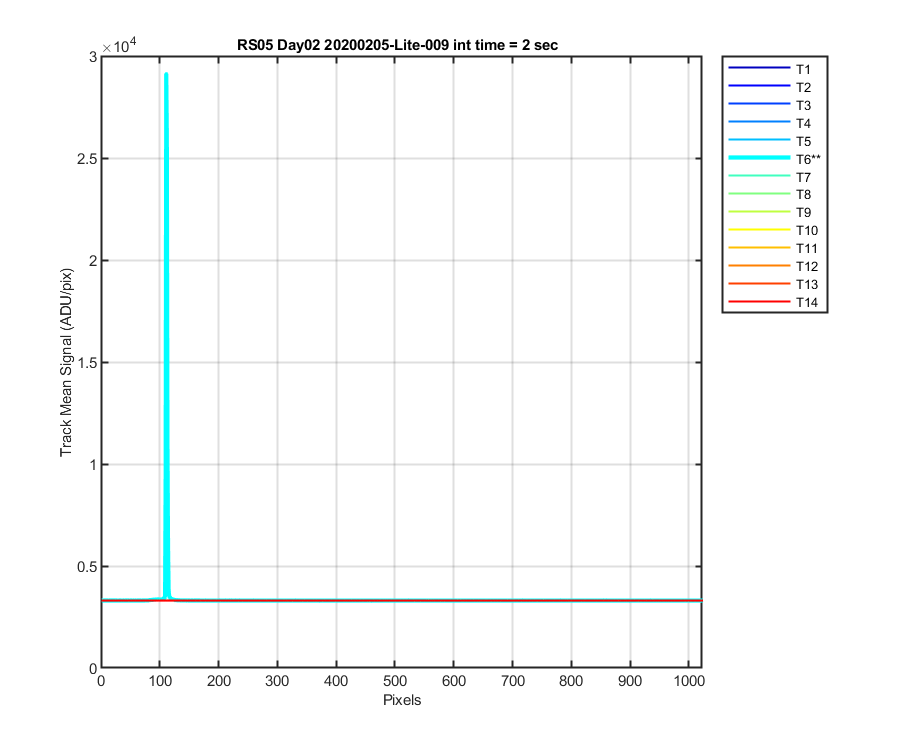Select the T13 legend entry
Viewport: 900px width, 750px height.
coord(773,285)
